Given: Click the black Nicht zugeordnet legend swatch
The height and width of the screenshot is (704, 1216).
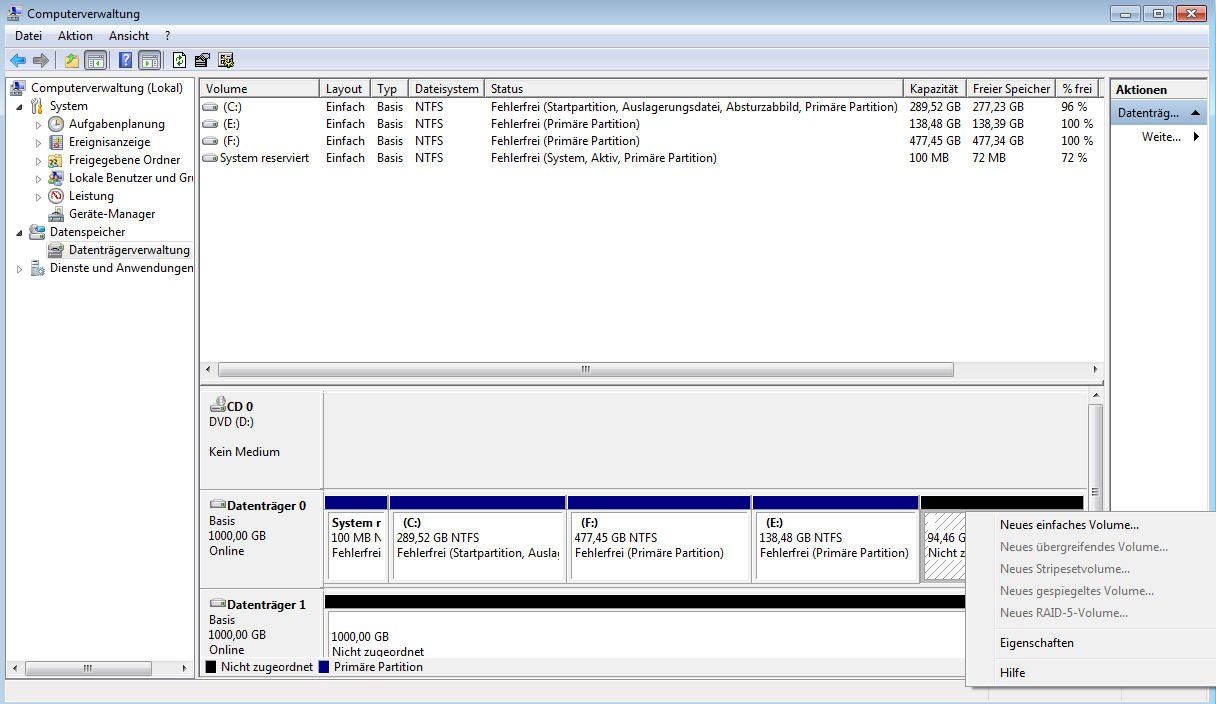Looking at the screenshot, I should point(211,667).
